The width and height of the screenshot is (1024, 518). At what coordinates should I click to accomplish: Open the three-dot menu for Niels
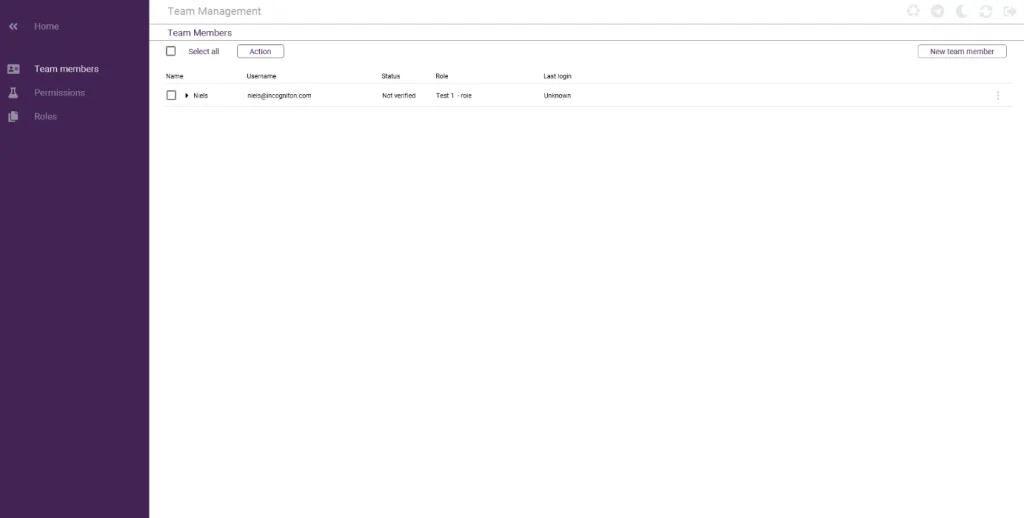tap(997, 95)
